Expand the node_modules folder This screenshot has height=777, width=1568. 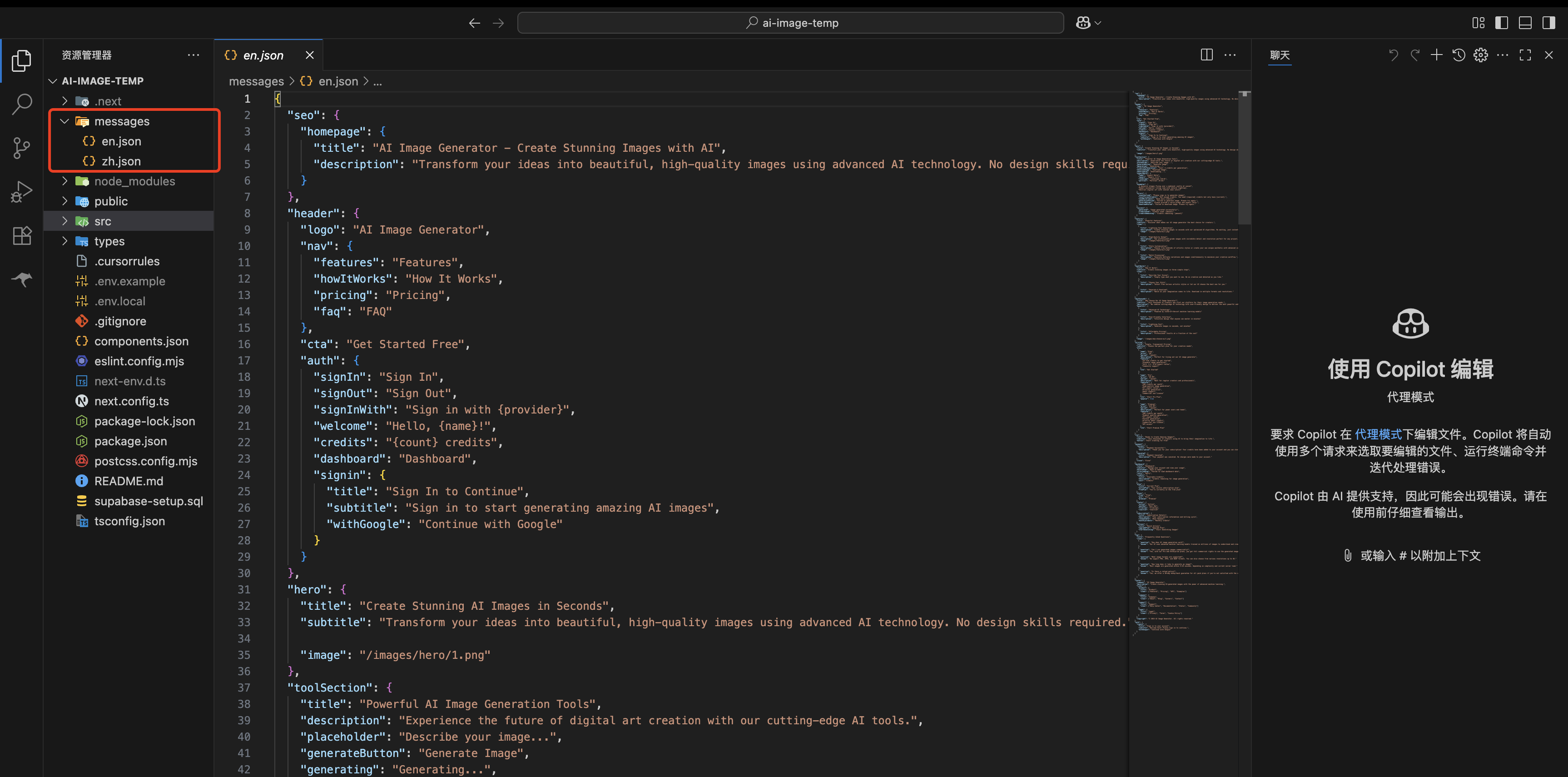pos(129,181)
